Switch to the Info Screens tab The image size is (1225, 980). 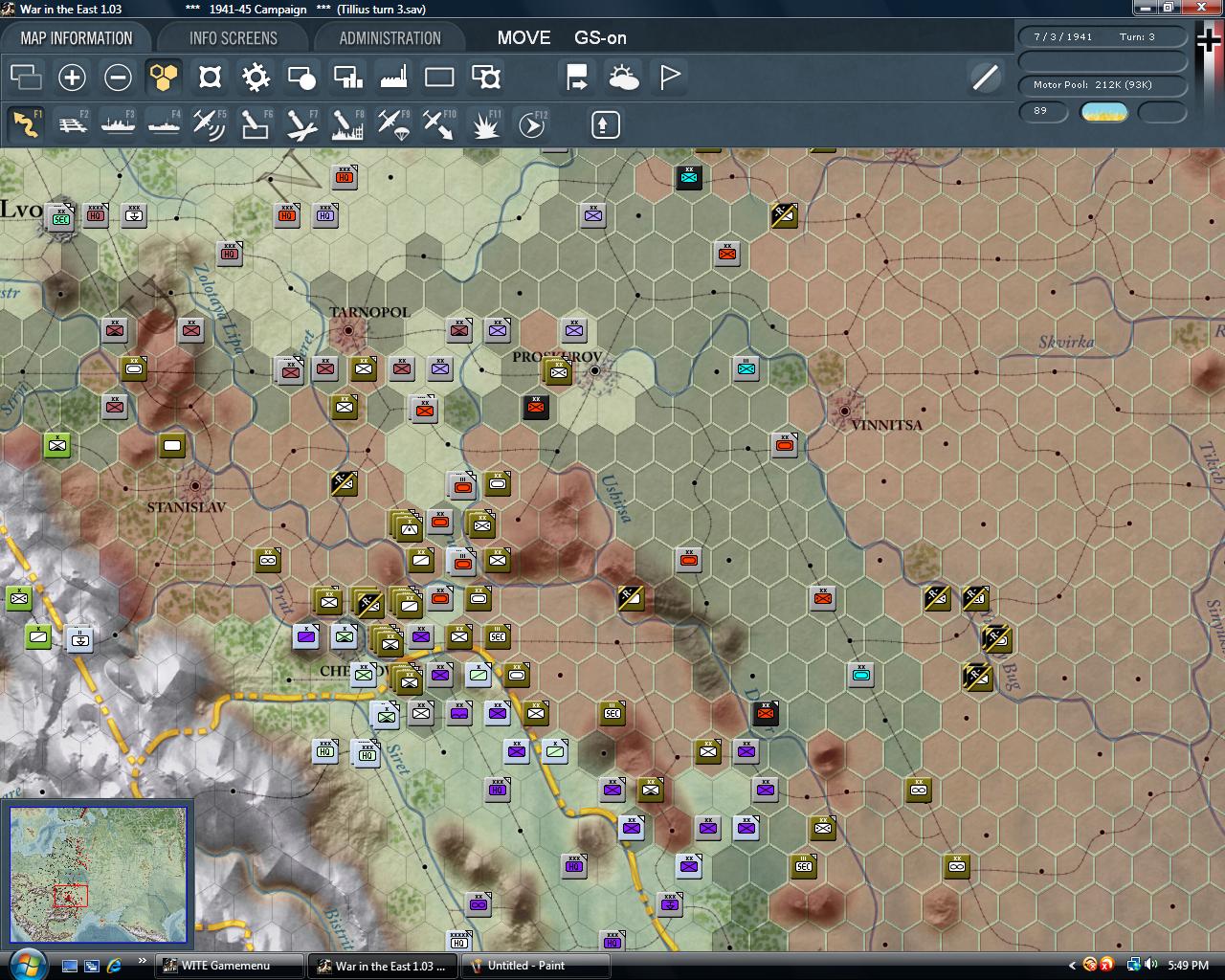pos(233,38)
